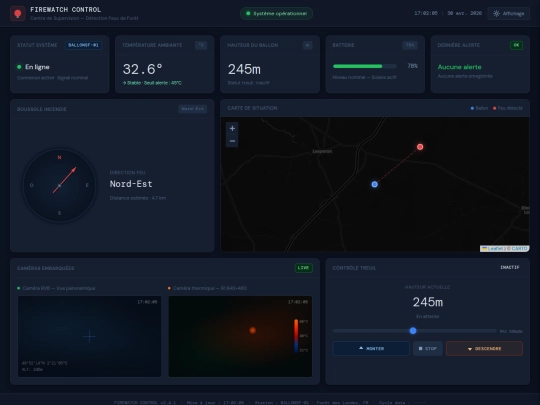Click the blue balloon marker on map

[x=375, y=184]
